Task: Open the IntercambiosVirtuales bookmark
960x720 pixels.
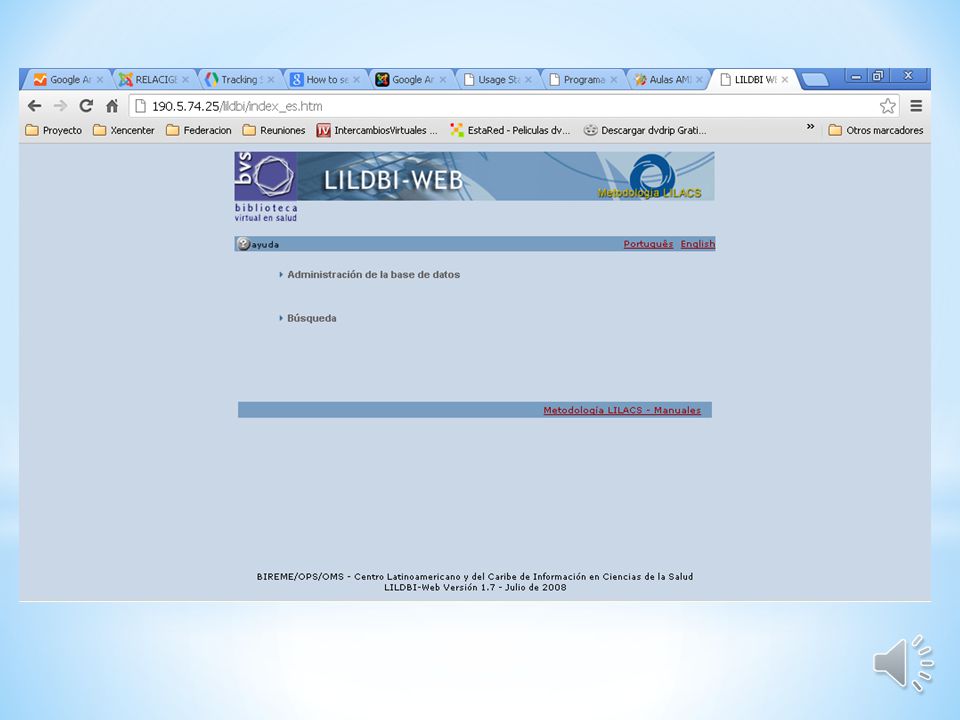Action: (x=377, y=130)
